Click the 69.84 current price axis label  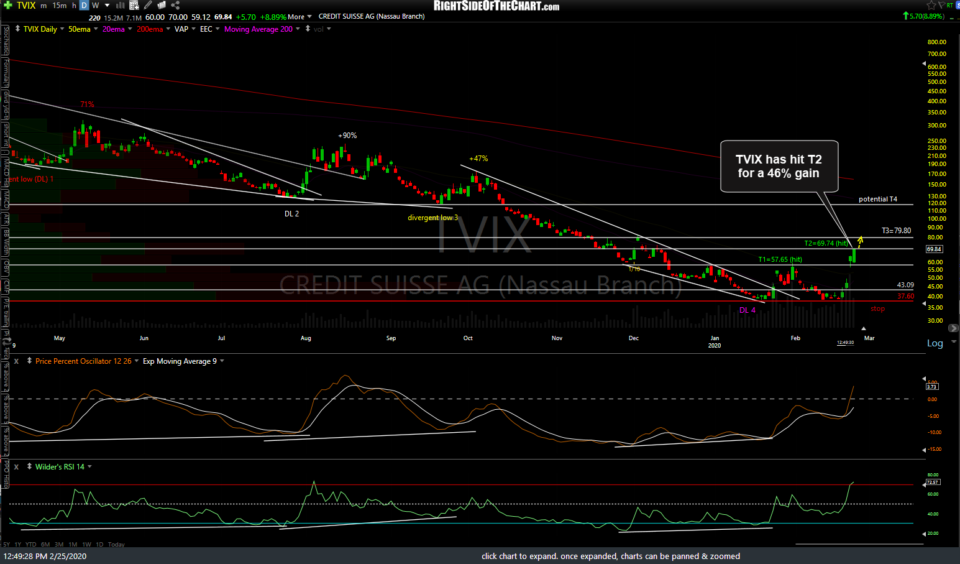coord(934,249)
